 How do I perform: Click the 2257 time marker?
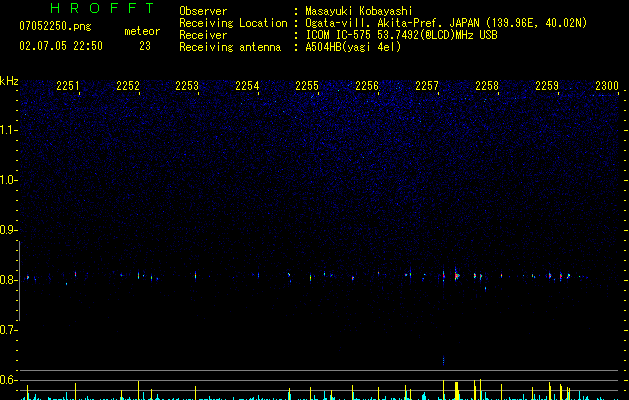(427, 86)
